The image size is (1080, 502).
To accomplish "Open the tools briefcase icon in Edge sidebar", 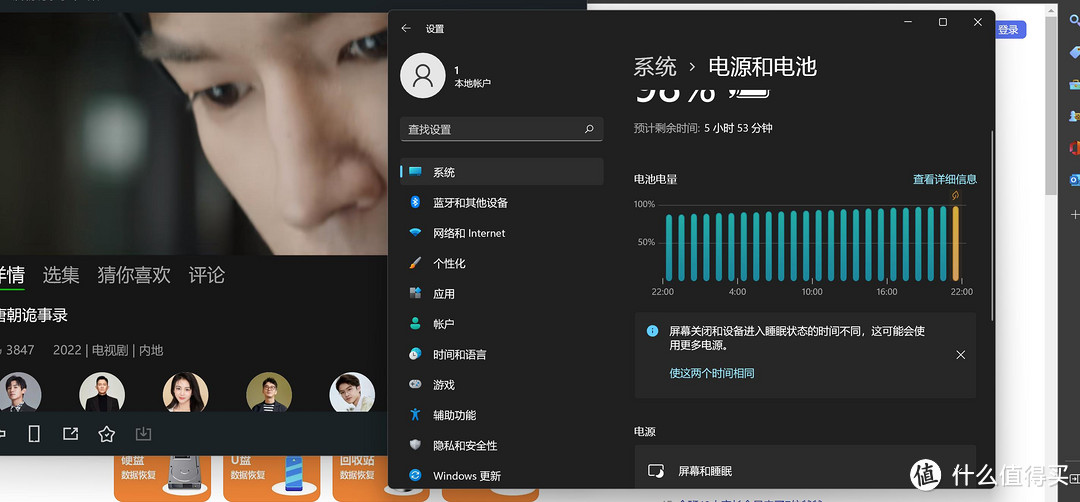I will coord(1074,84).
